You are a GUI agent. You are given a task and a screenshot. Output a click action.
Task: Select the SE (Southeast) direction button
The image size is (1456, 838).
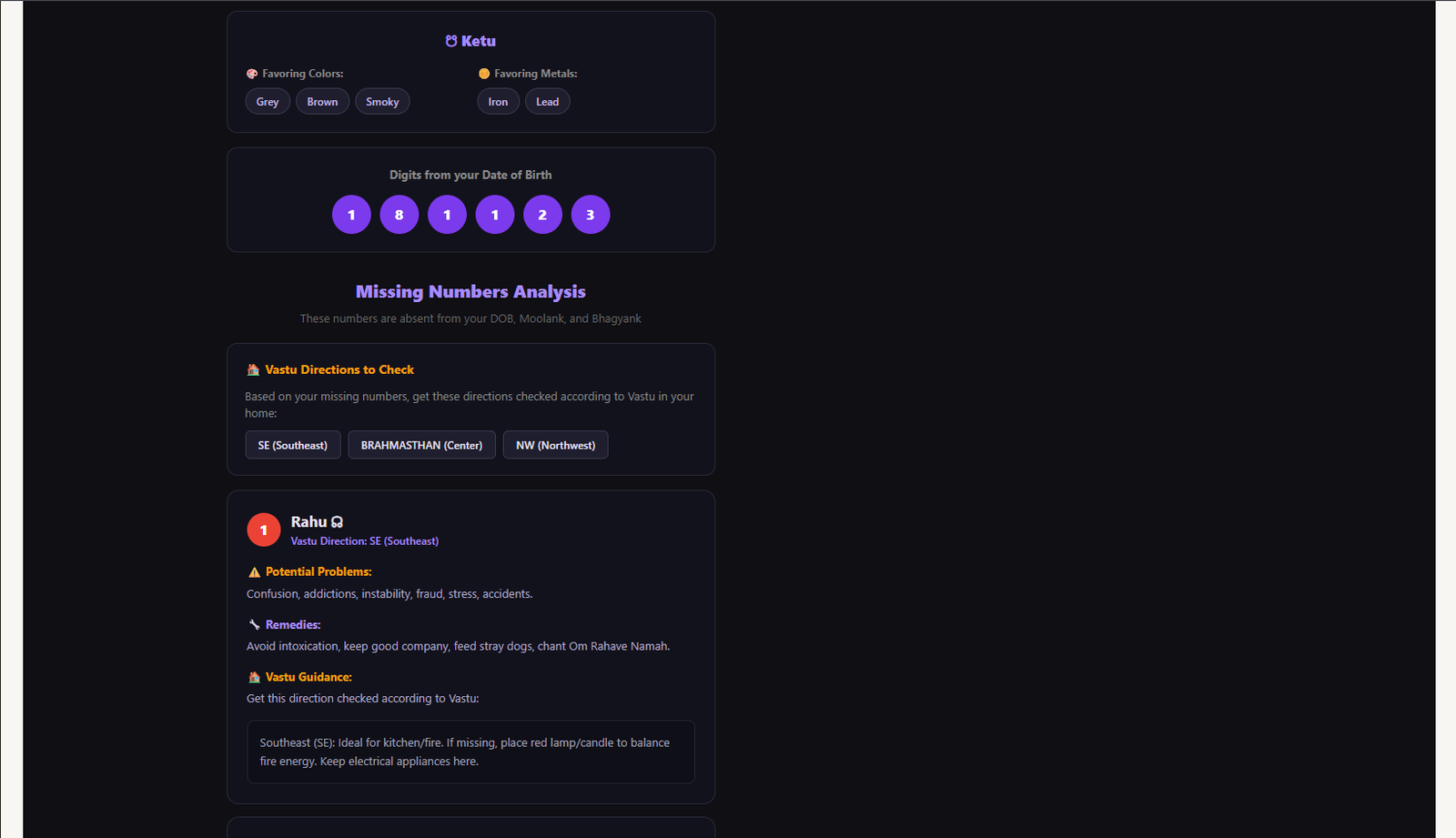pyautogui.click(x=292, y=445)
